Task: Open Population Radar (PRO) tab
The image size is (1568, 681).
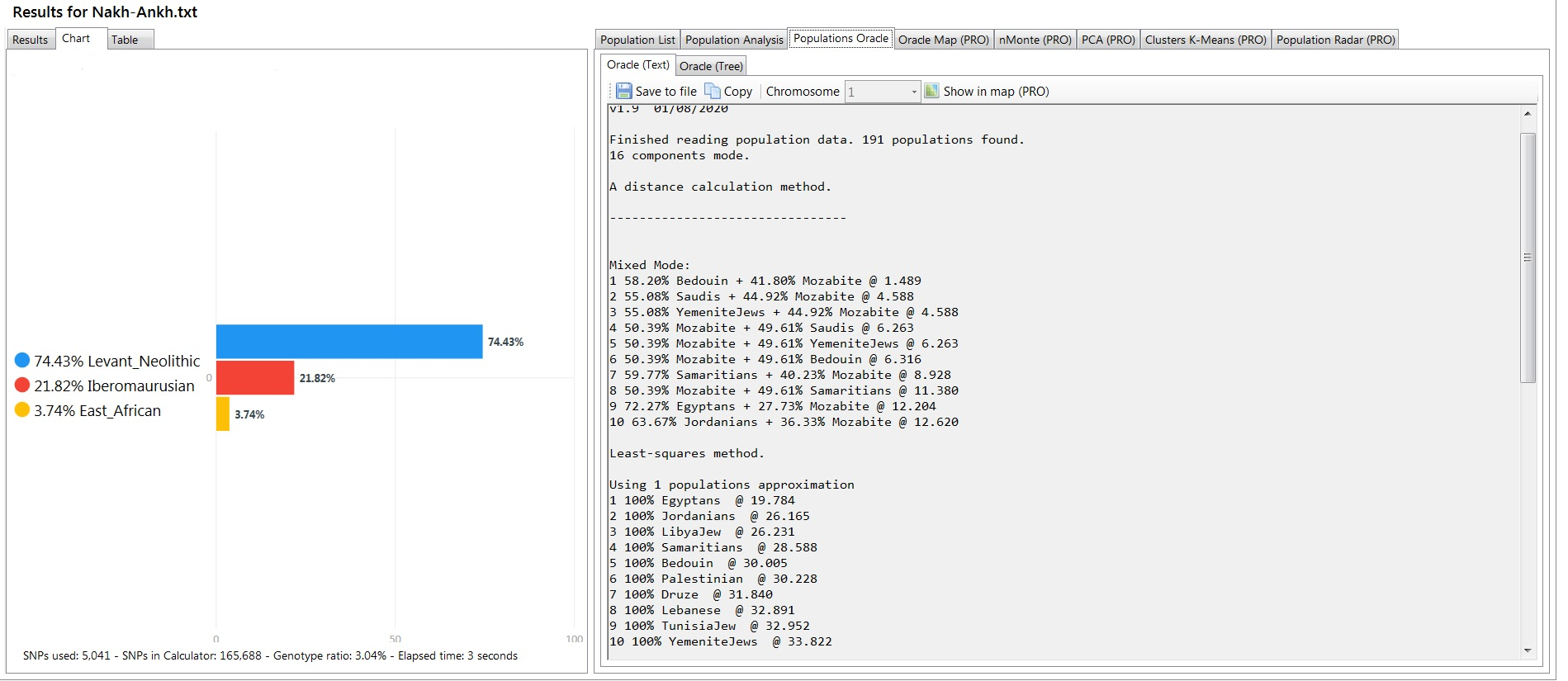Action: [1335, 40]
